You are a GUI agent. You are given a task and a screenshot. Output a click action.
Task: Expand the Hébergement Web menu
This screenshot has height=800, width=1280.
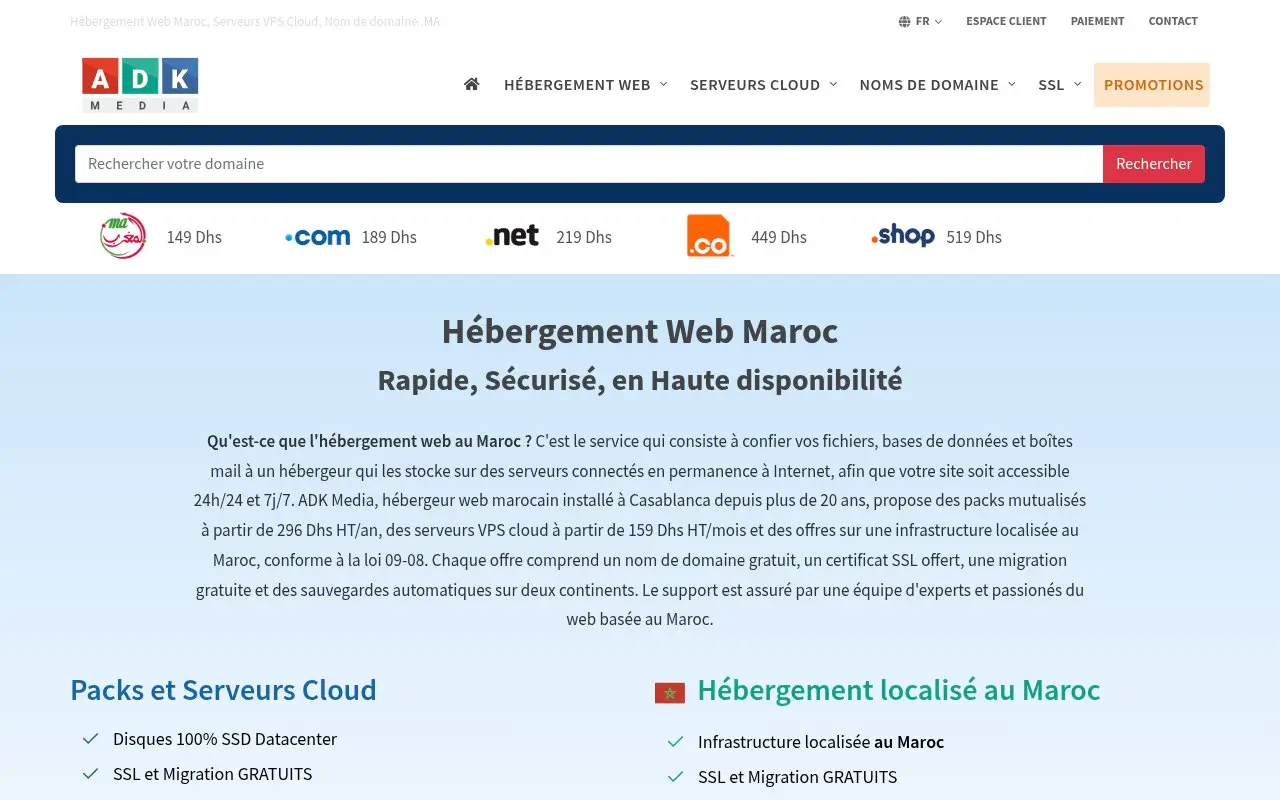coord(586,85)
